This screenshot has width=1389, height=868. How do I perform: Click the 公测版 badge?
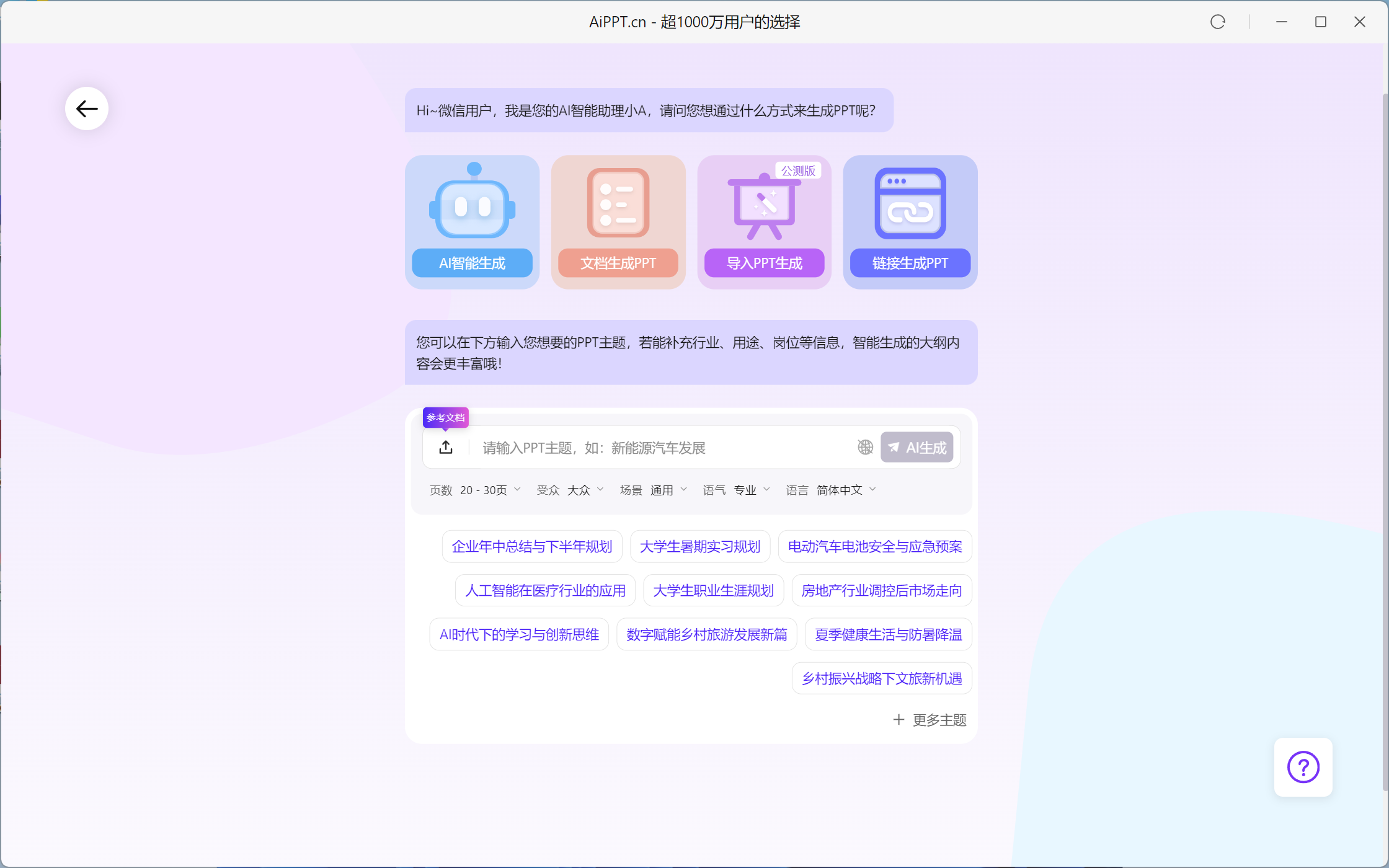(798, 171)
